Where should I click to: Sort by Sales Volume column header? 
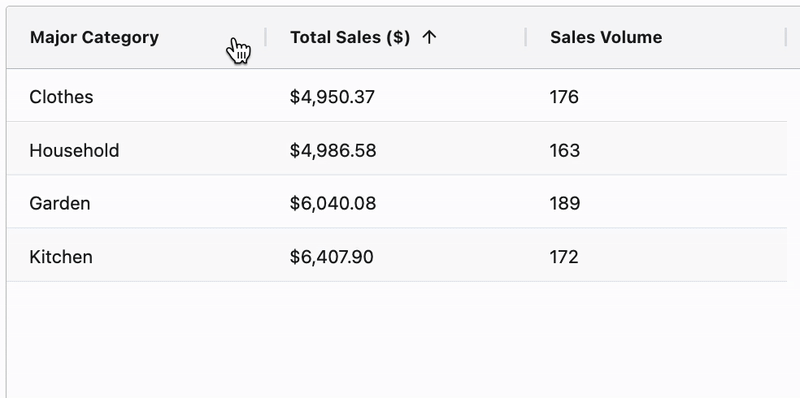[606, 37]
